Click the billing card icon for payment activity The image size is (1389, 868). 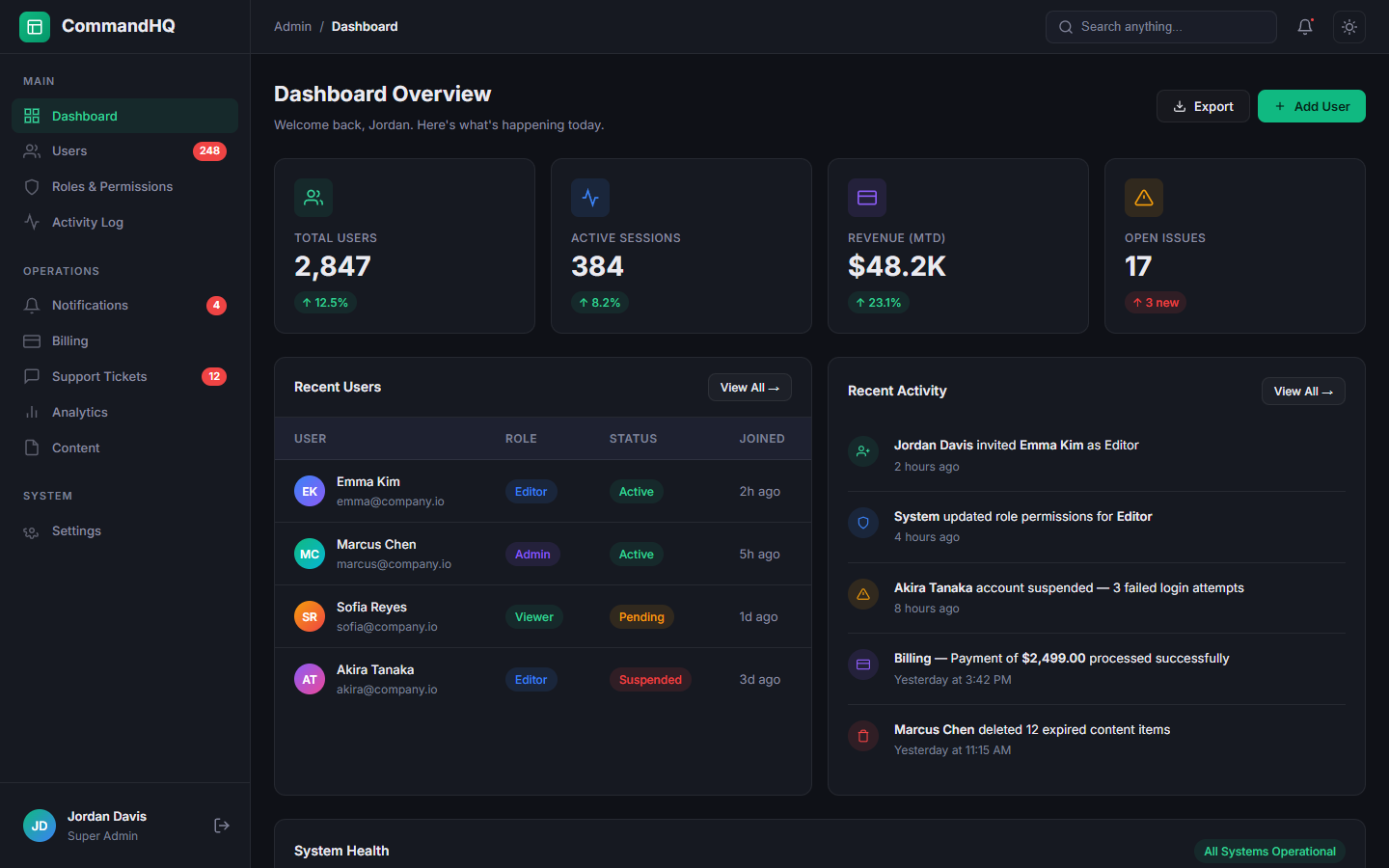coord(863,665)
